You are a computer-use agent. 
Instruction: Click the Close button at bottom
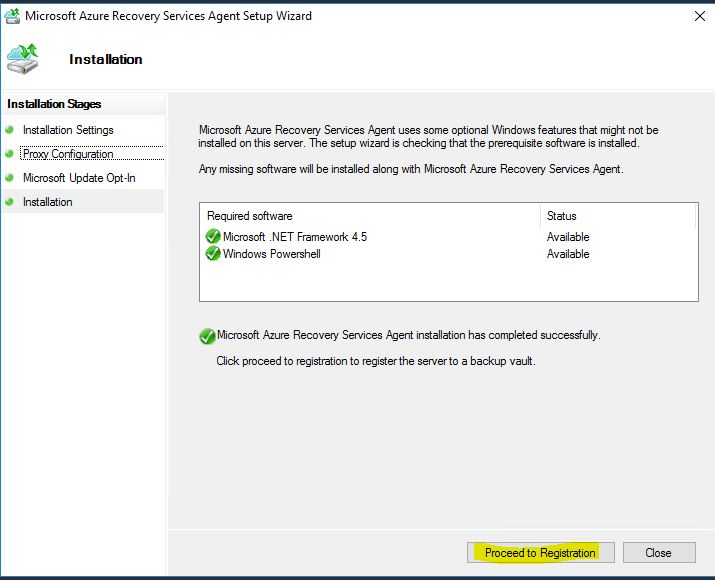pos(659,553)
